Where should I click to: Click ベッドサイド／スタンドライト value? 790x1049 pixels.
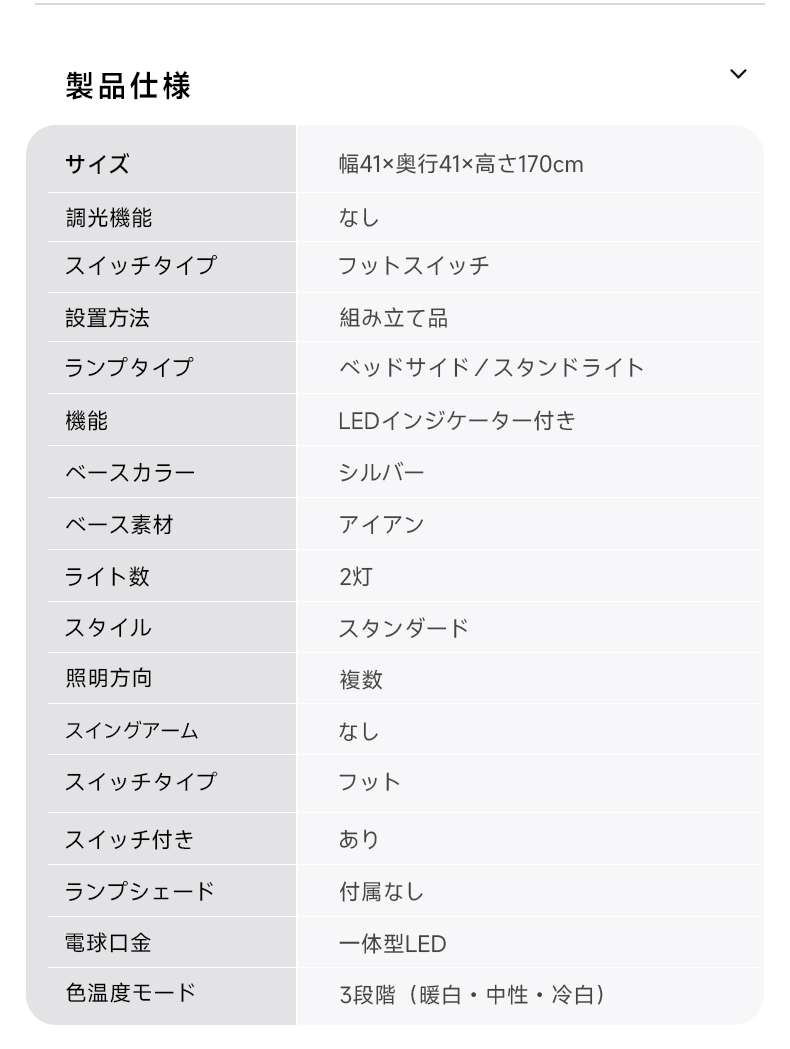pos(492,367)
